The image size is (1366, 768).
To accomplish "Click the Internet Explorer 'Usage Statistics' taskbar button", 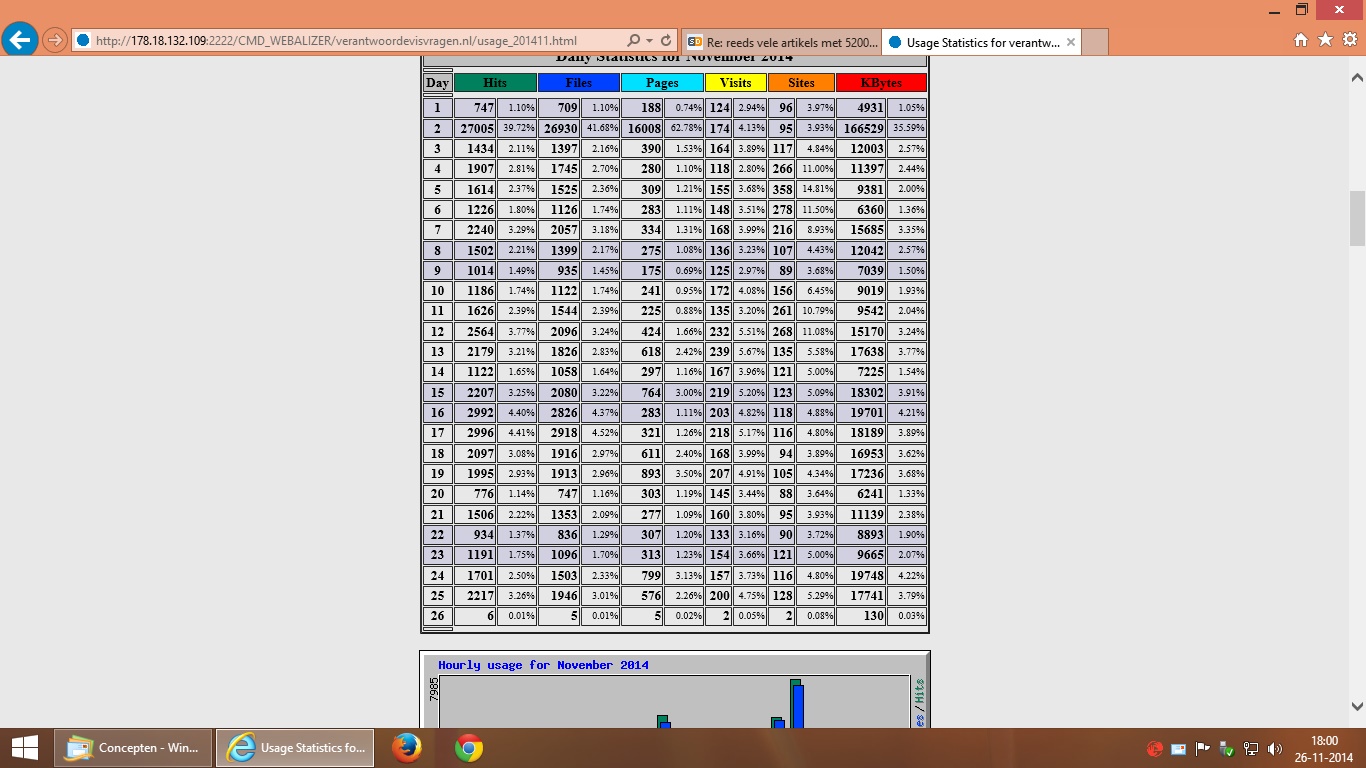I will 295,748.
